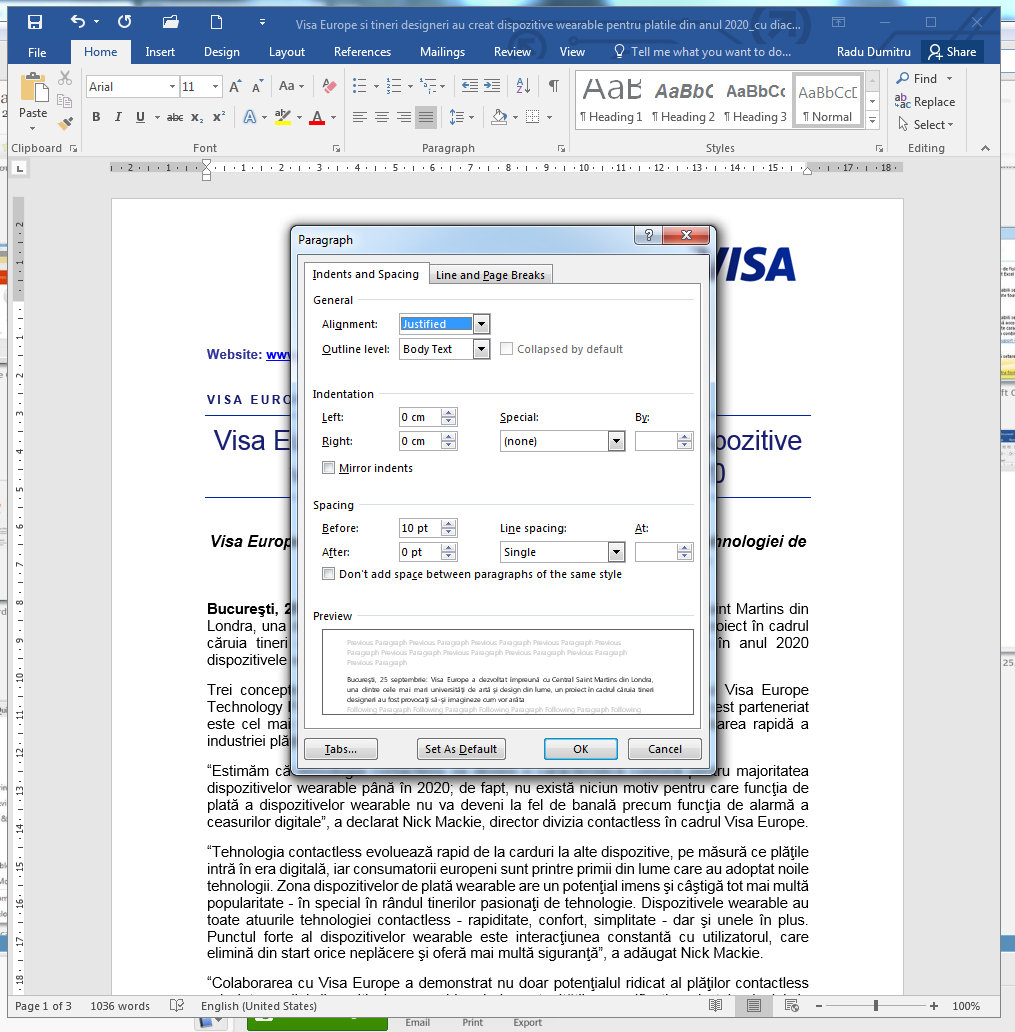
Task: Align text right in ribbon
Action: (x=404, y=117)
